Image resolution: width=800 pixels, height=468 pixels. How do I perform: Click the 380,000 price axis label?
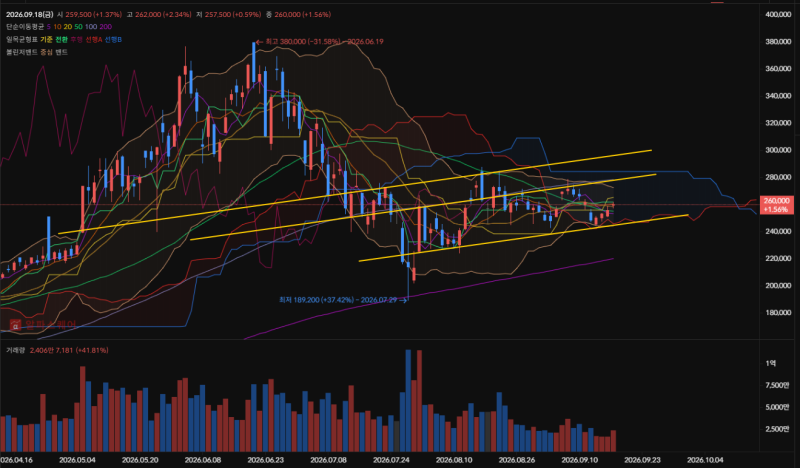click(778, 42)
